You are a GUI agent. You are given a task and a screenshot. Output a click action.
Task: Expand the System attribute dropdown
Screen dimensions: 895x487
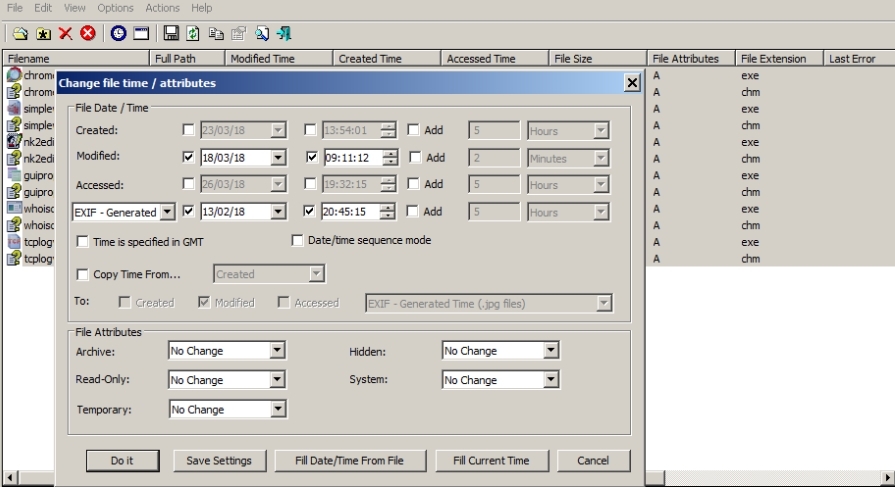point(551,380)
